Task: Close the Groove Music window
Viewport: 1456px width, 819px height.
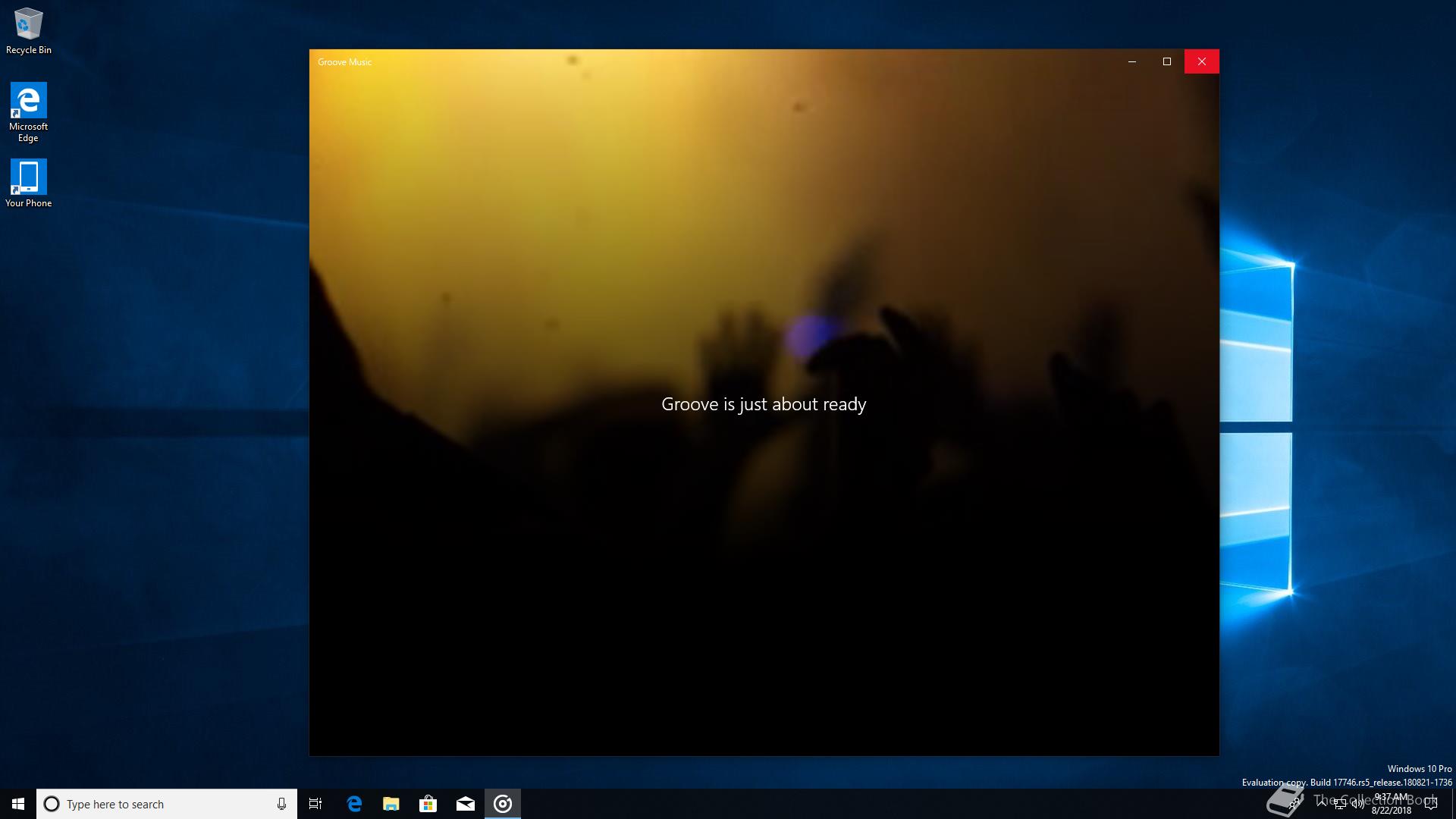Action: pos(1202,61)
